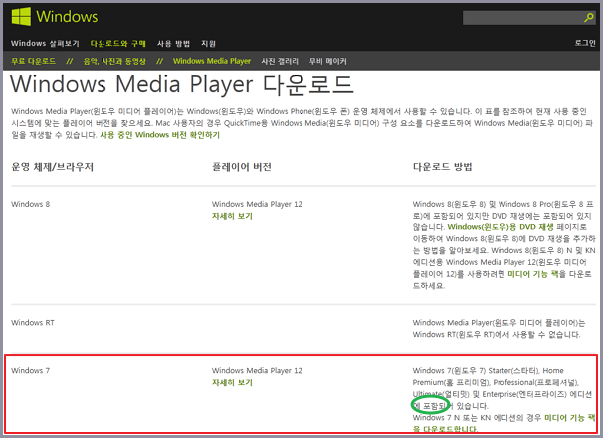Click the Windows 8 operating system cell
This screenshot has width=603, height=438.
31,204
